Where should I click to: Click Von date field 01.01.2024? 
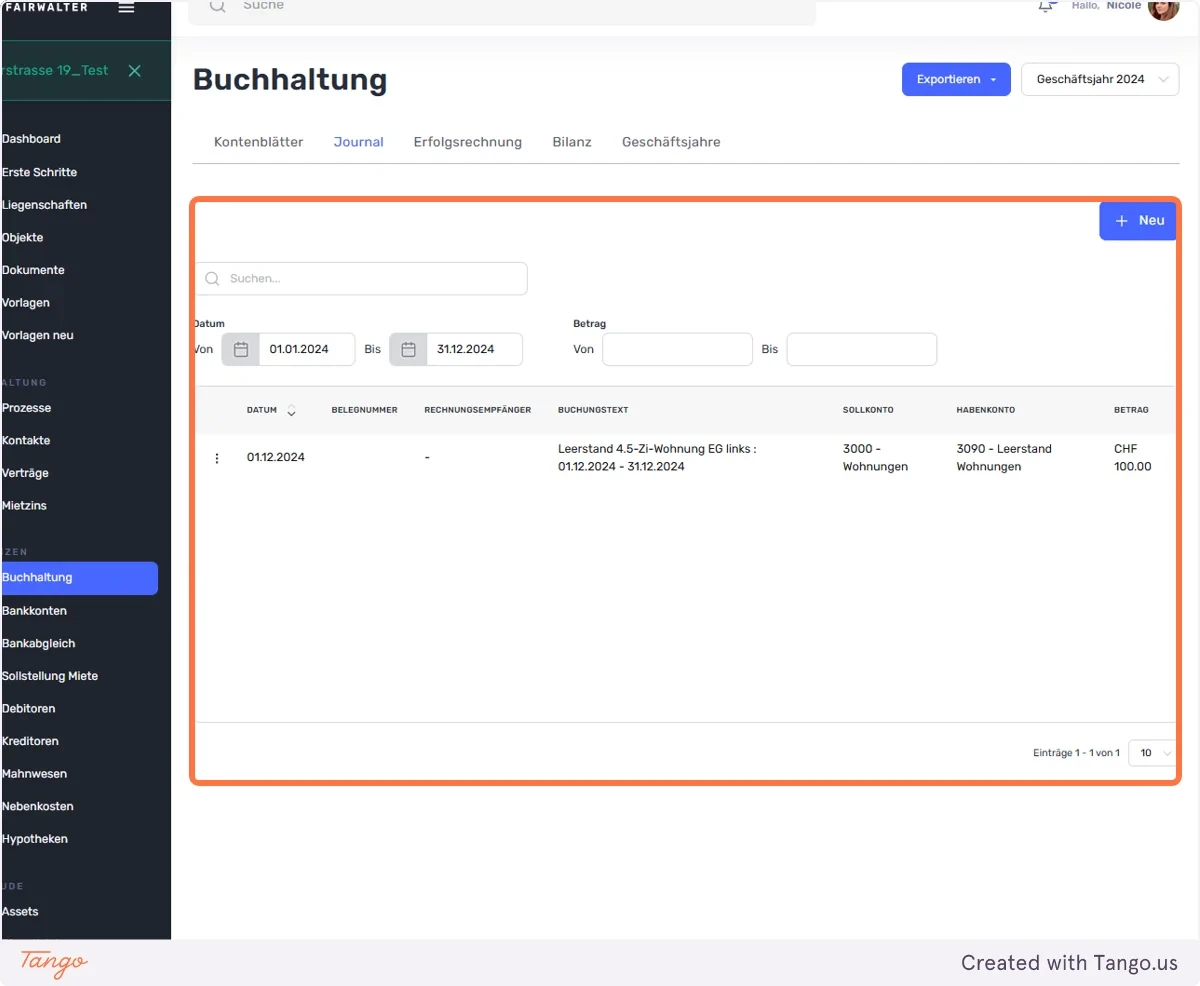pyautogui.click(x=307, y=350)
